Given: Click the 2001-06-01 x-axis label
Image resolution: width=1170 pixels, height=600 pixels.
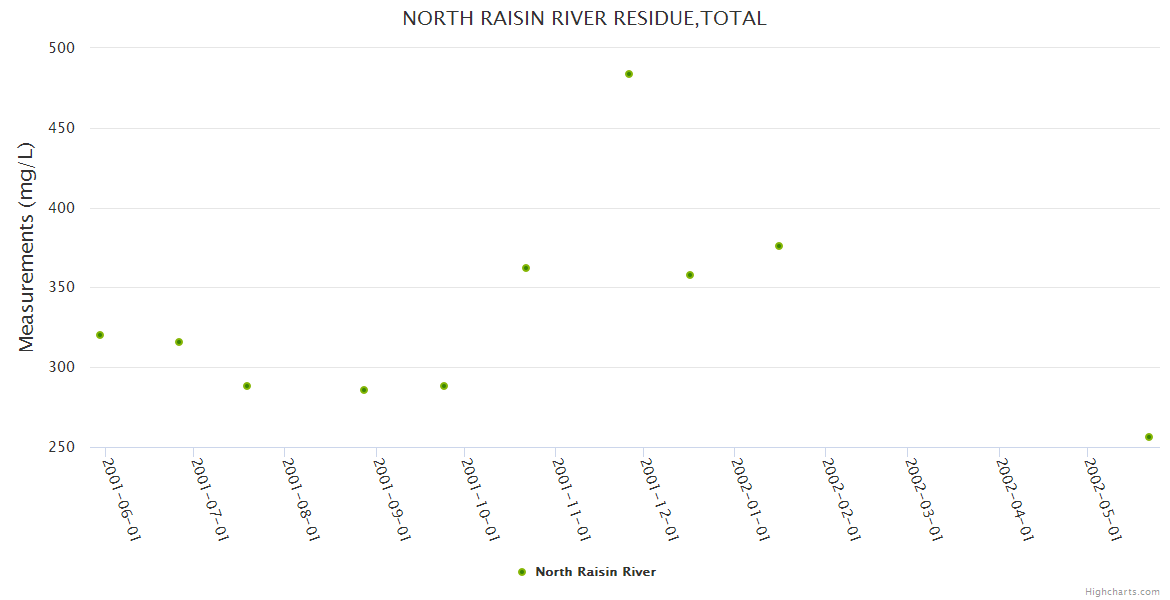Looking at the screenshot, I should point(122,500).
